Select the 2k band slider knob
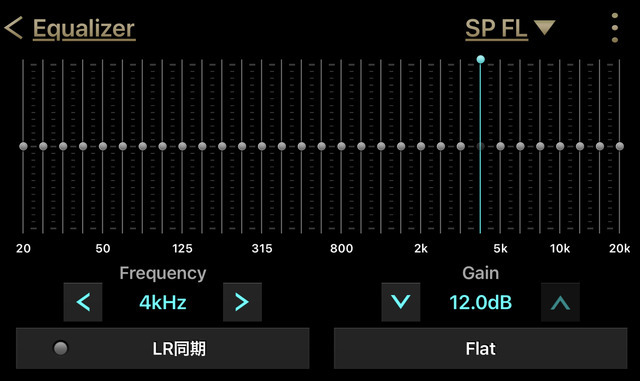Image resolution: width=640 pixels, height=381 pixels. 421,146
